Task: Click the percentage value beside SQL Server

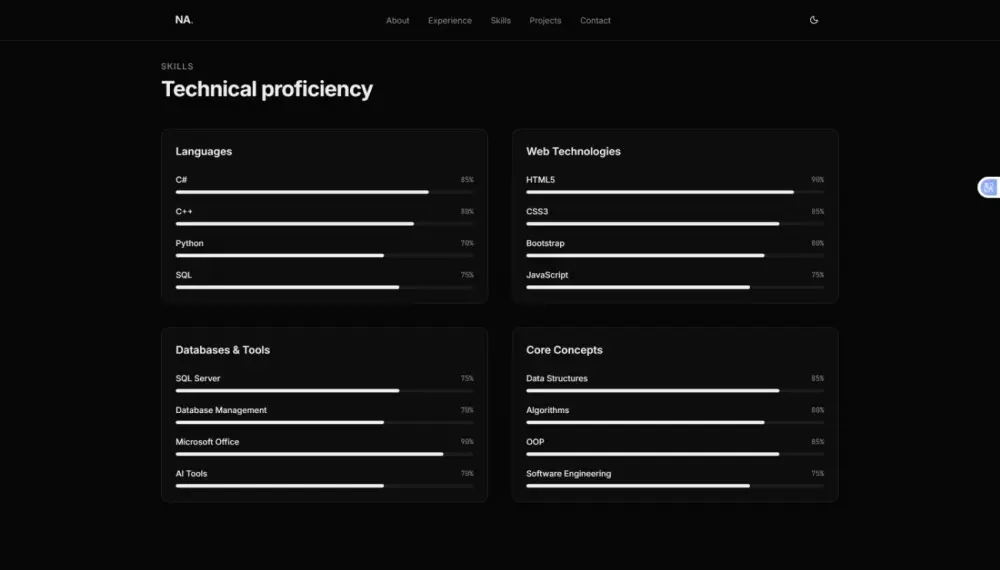Action: (467, 378)
